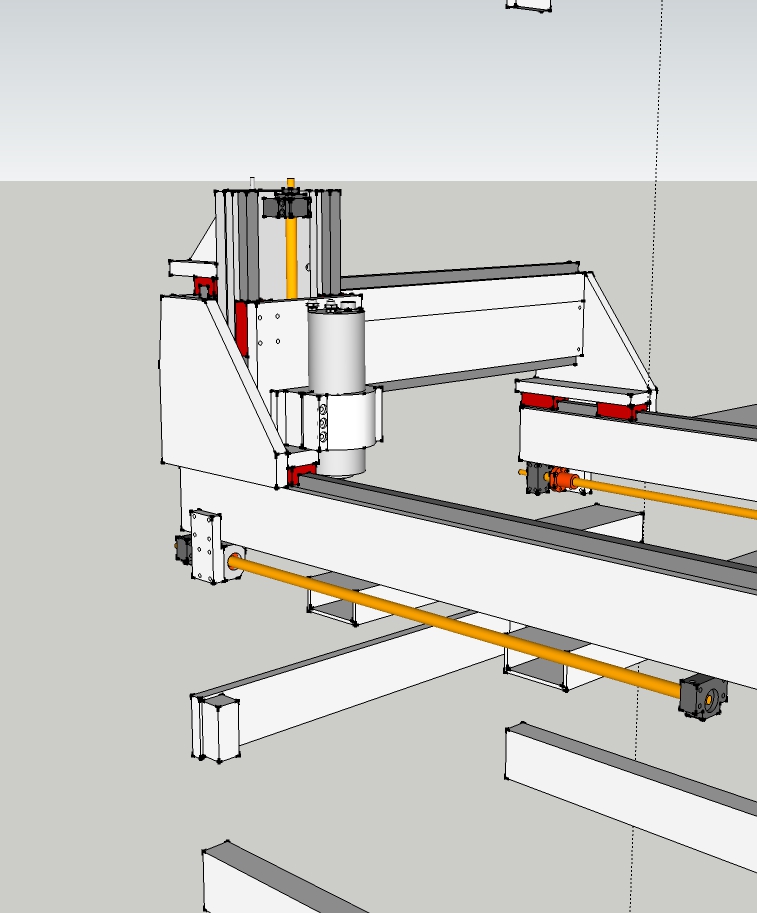Select the stepper motor atop the Z-axis
The height and width of the screenshot is (913, 757).
click(x=286, y=206)
